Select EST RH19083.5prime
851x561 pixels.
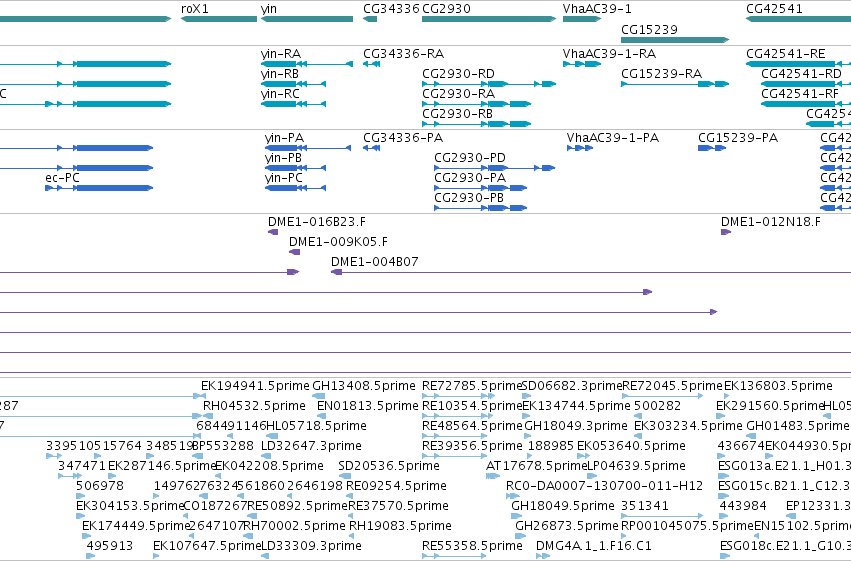pyautogui.click(x=354, y=537)
